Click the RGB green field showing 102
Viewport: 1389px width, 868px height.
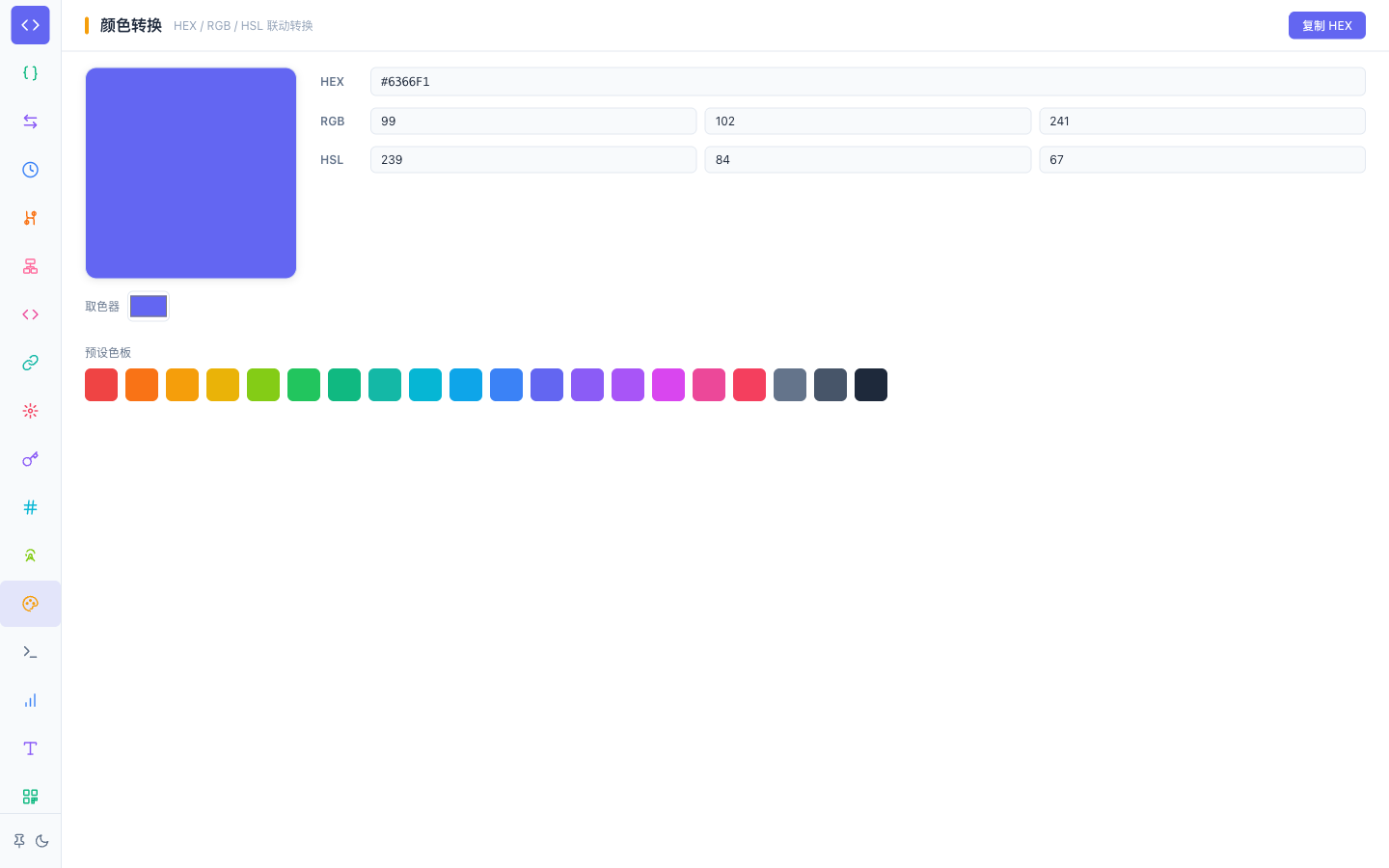coord(868,121)
